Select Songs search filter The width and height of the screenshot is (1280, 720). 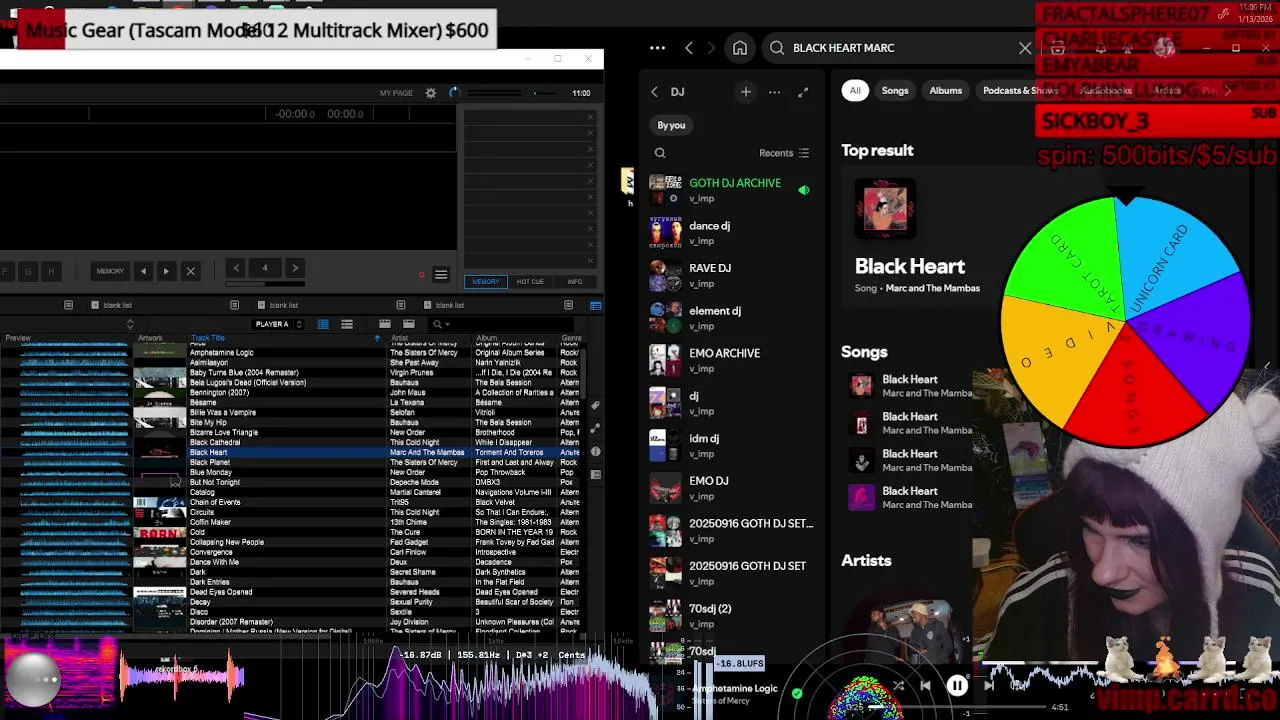895,91
